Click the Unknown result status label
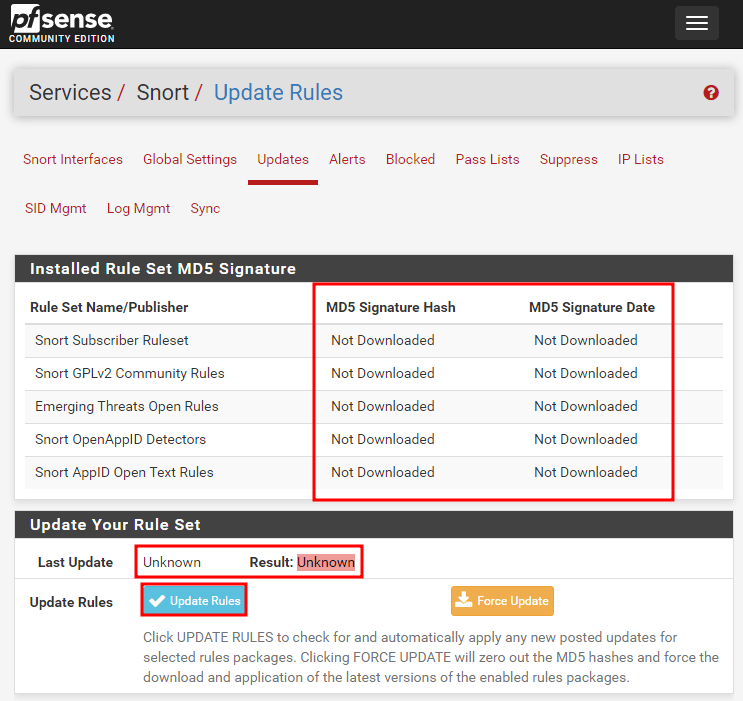 pyautogui.click(x=325, y=562)
